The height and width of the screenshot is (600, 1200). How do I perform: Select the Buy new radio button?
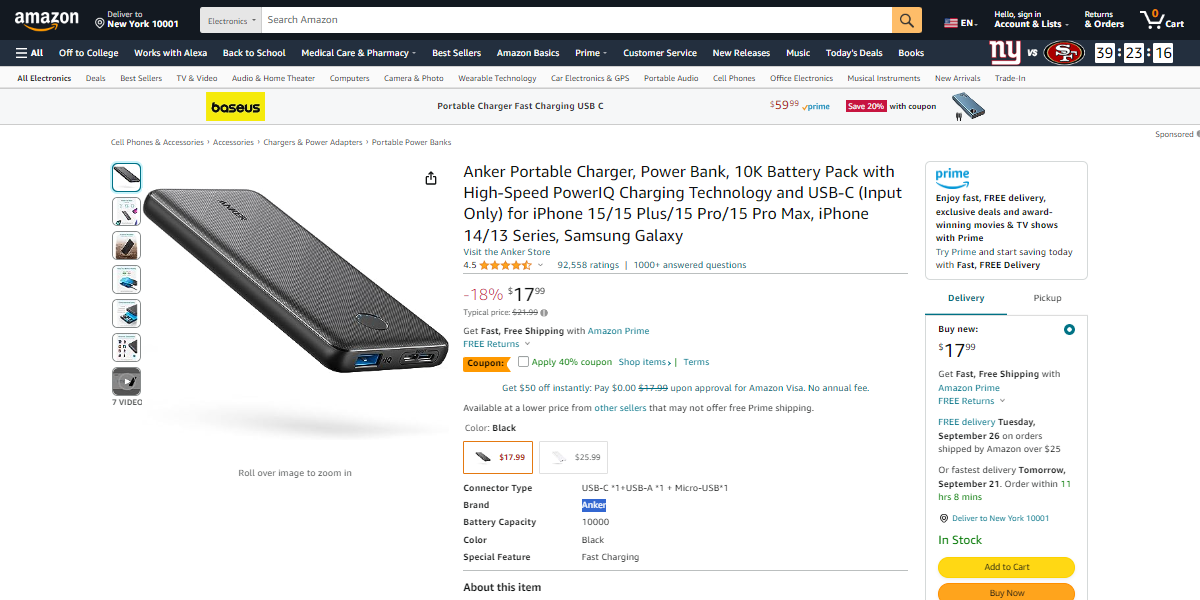(1069, 329)
